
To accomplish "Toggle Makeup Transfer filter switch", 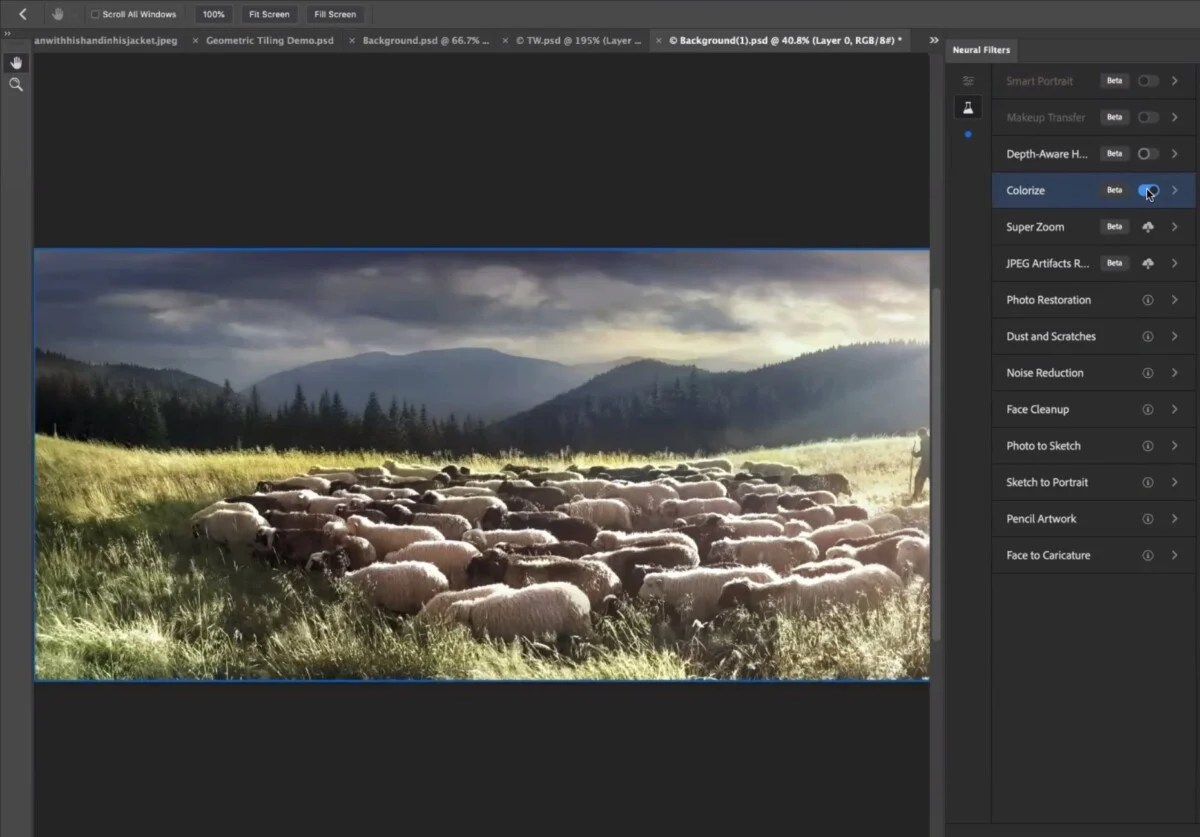I will click(x=1148, y=117).
